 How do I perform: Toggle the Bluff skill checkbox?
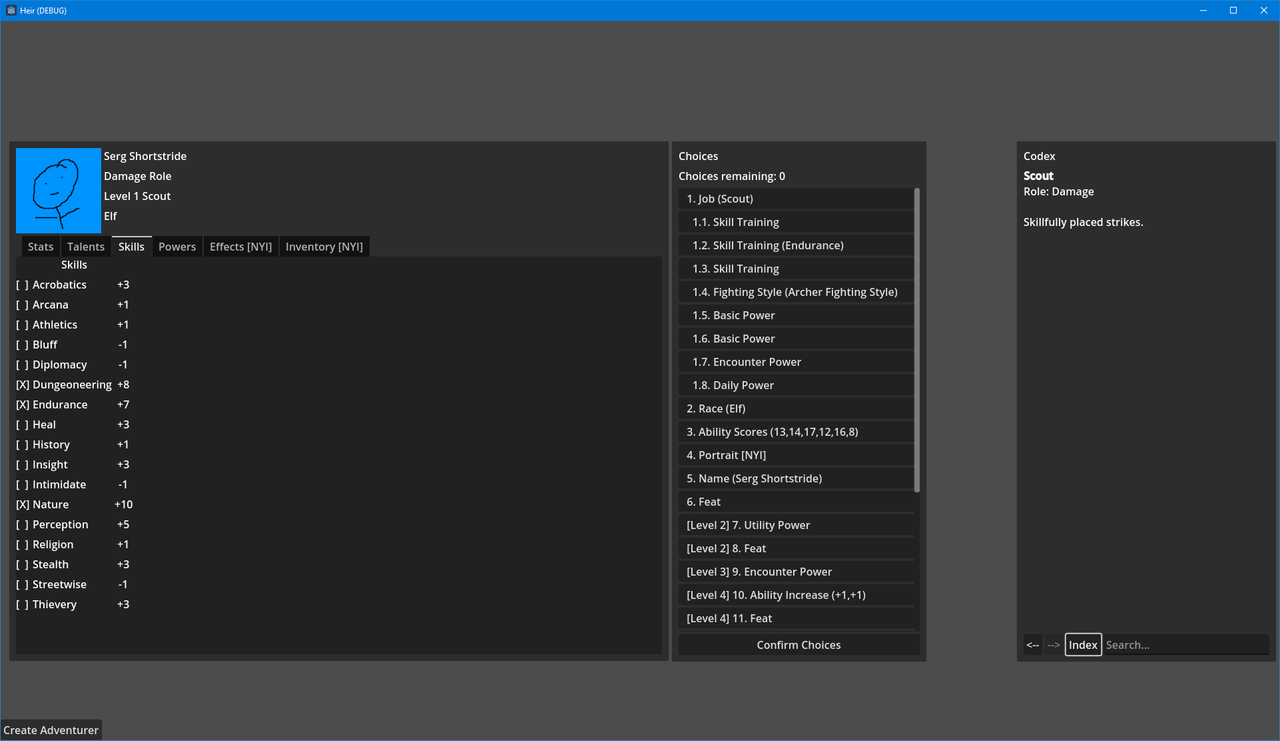coord(22,345)
